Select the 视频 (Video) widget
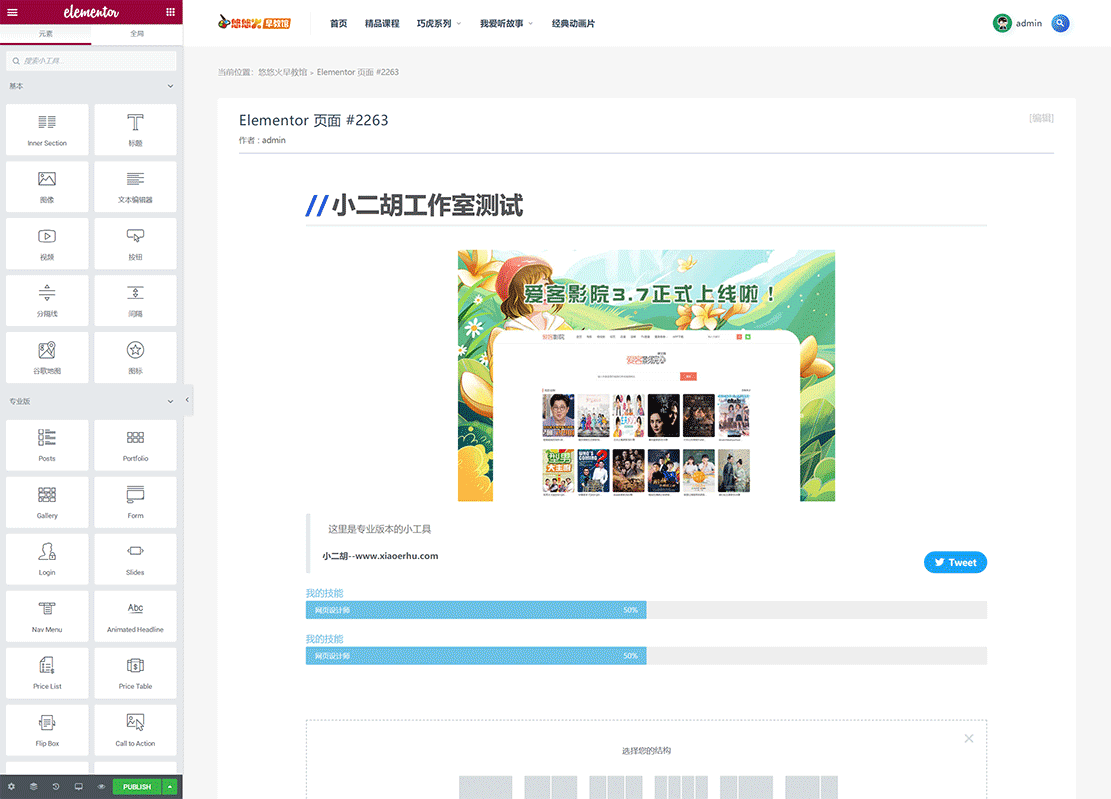1111x799 pixels. click(x=46, y=243)
